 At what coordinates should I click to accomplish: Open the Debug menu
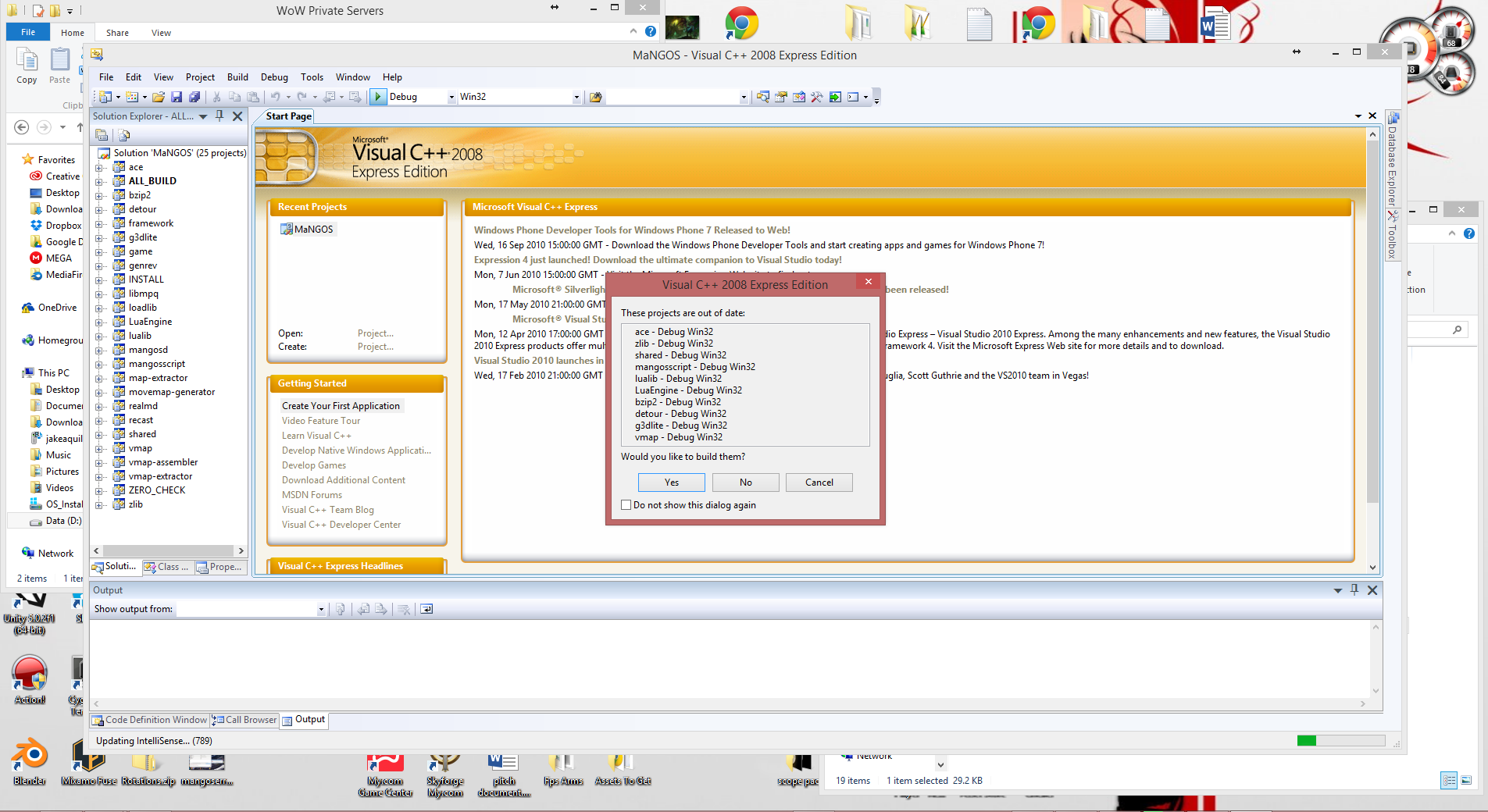tap(274, 77)
